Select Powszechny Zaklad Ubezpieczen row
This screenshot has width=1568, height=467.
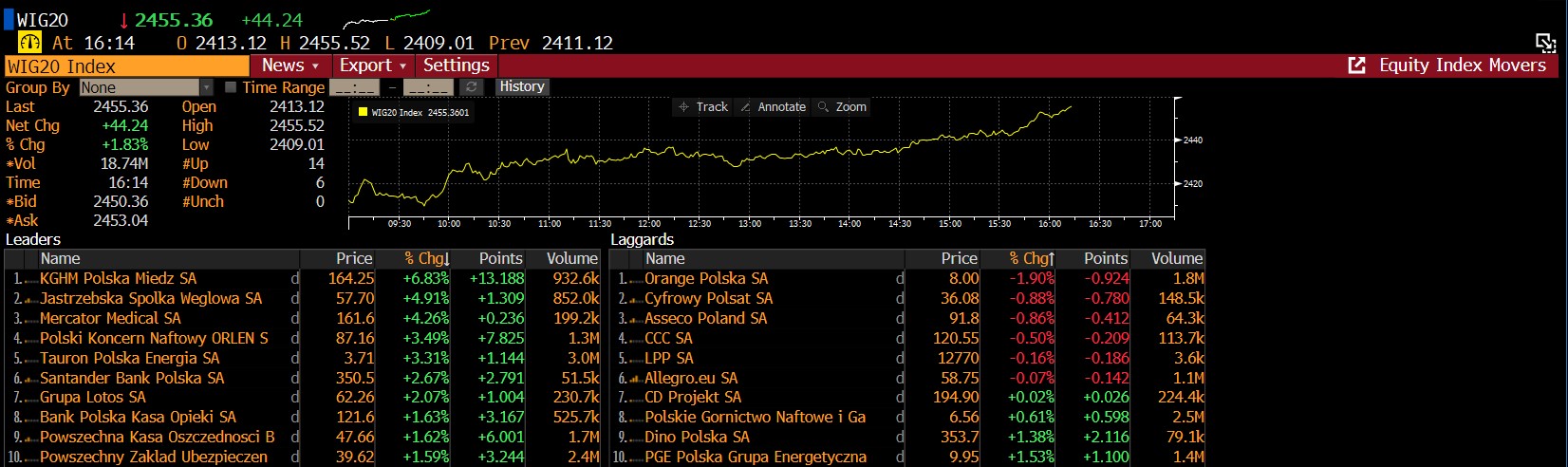pos(303,457)
